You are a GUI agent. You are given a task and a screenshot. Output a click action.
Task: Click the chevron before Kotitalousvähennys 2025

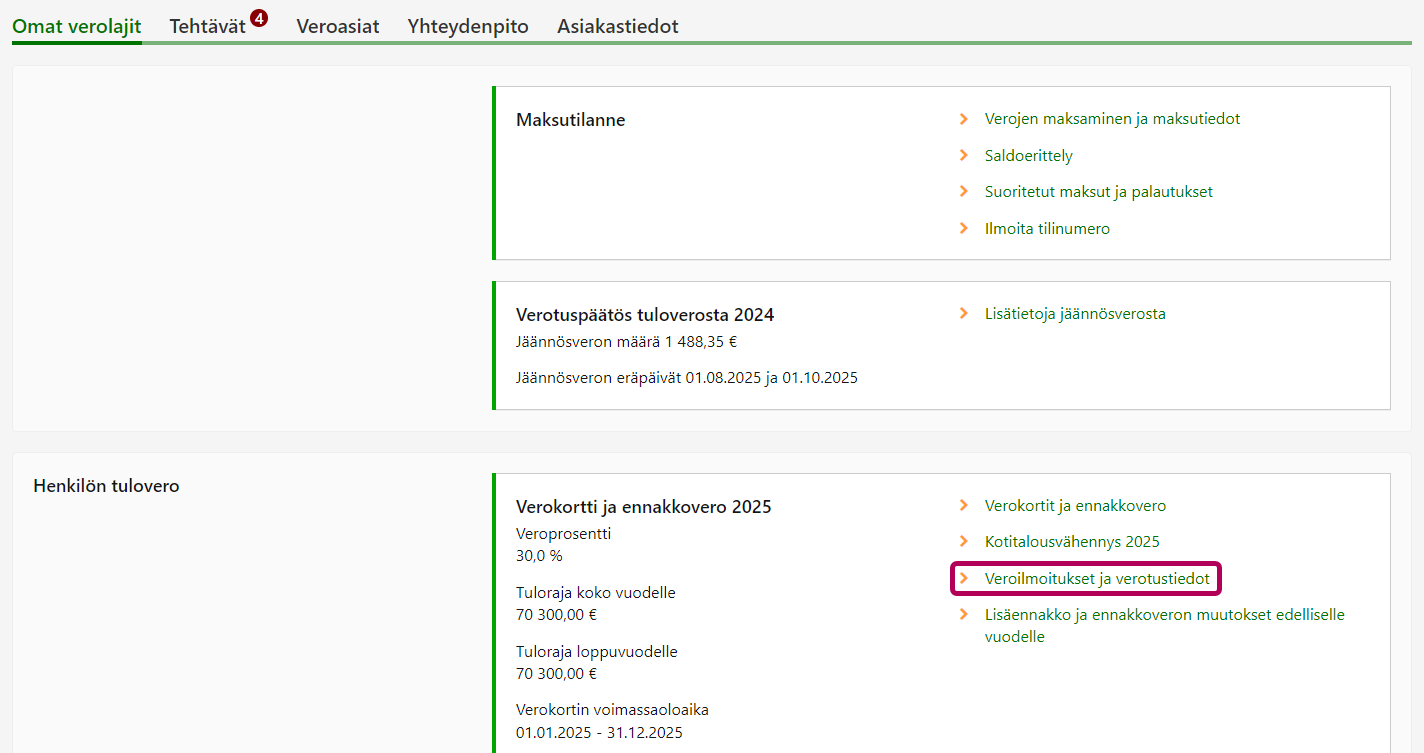pos(964,542)
